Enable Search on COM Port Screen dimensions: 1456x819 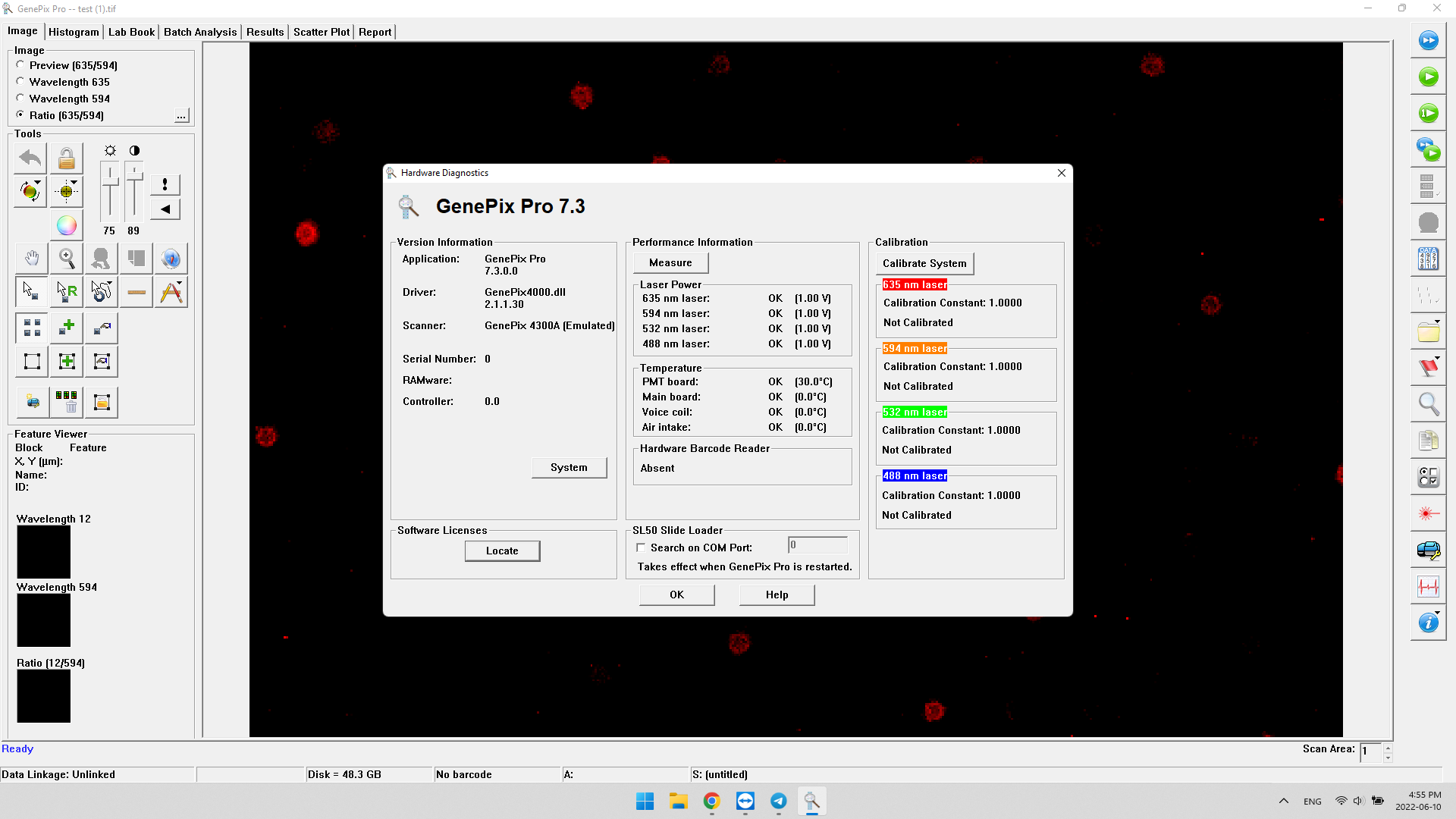tap(641, 547)
